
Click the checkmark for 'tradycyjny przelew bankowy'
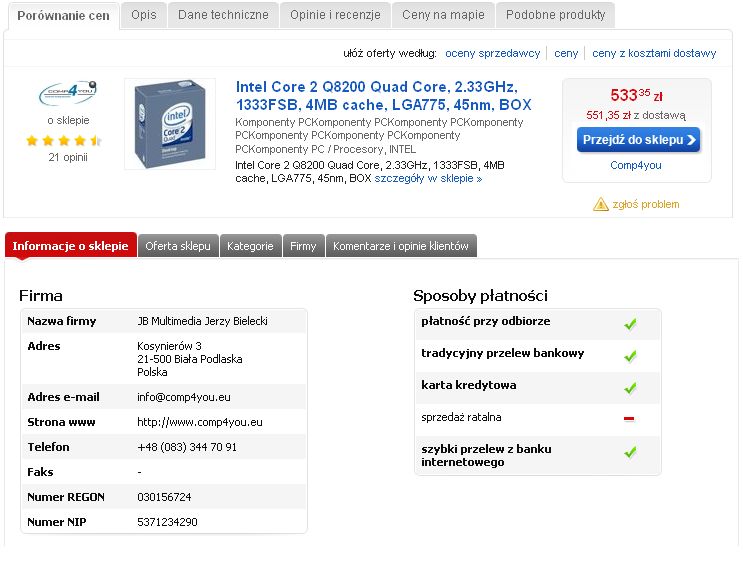pyautogui.click(x=630, y=356)
